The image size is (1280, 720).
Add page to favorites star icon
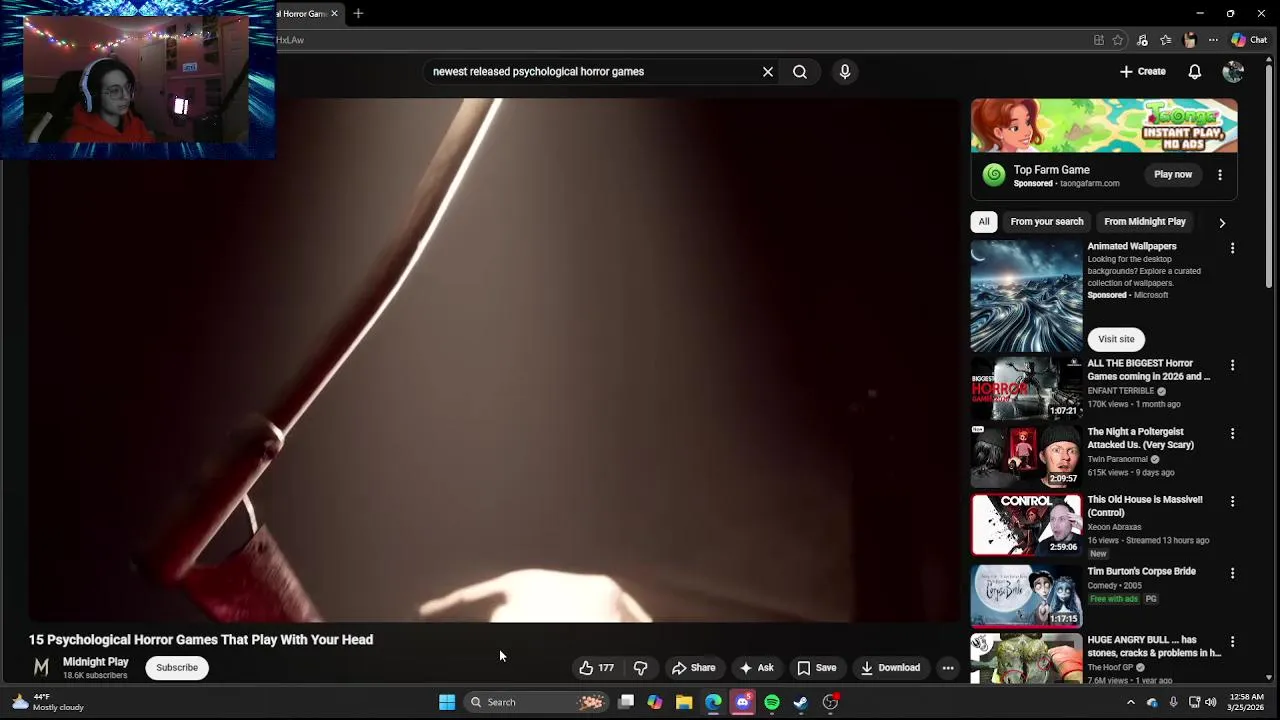click(1118, 40)
